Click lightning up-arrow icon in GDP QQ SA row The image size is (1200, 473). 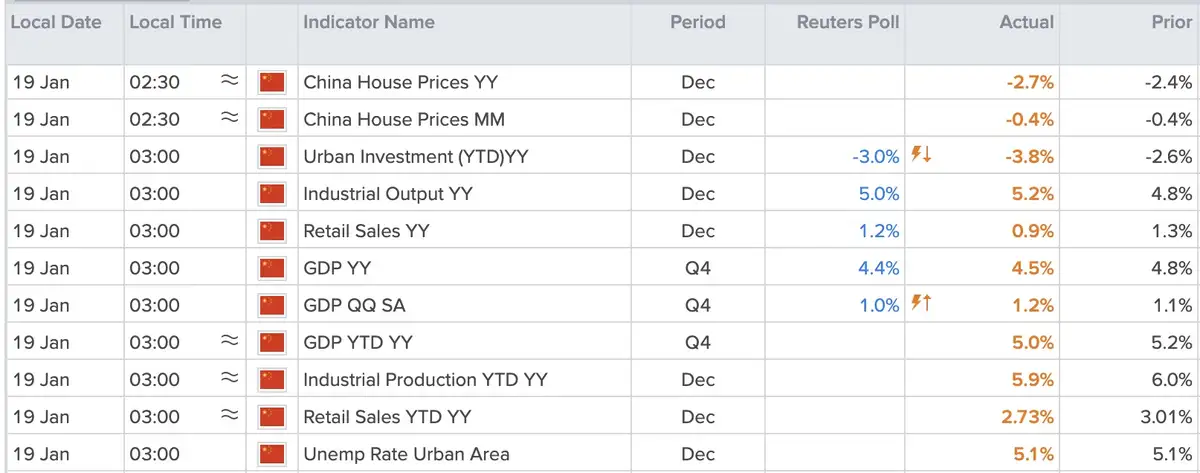pyautogui.click(x=921, y=304)
